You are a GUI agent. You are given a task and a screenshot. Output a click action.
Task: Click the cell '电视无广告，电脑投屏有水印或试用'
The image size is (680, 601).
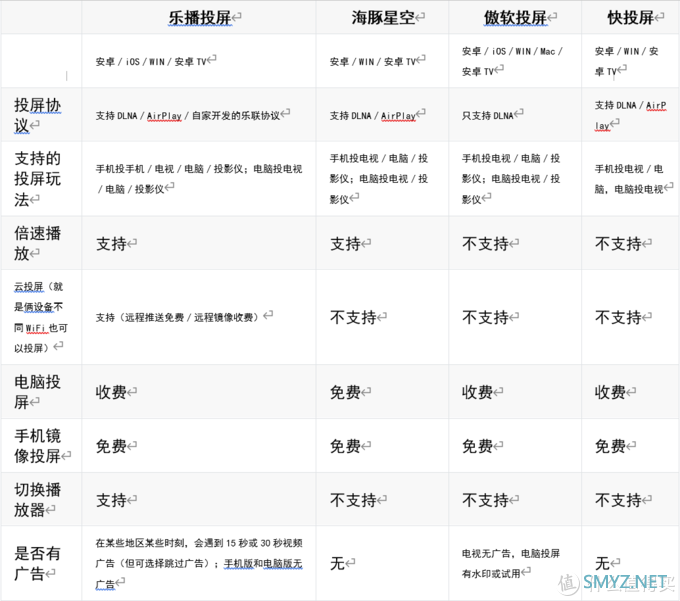click(x=511, y=563)
